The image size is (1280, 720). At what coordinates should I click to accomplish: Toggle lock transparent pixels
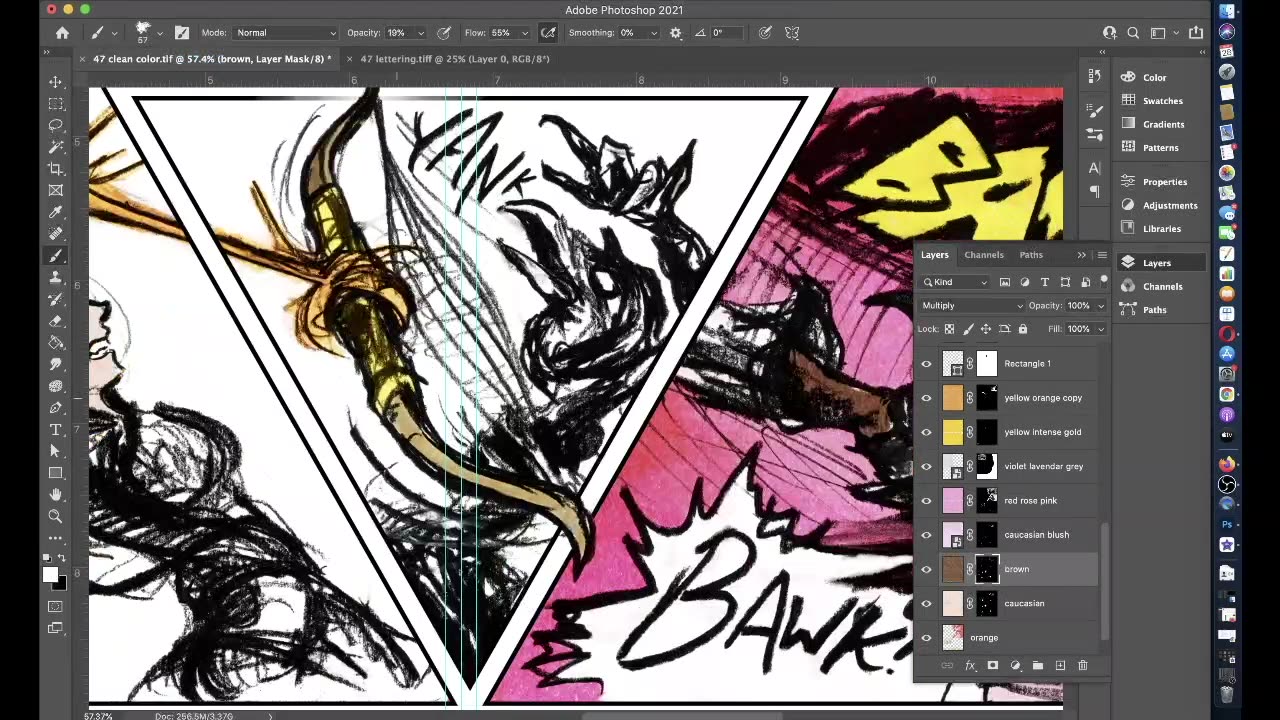pyautogui.click(x=949, y=329)
